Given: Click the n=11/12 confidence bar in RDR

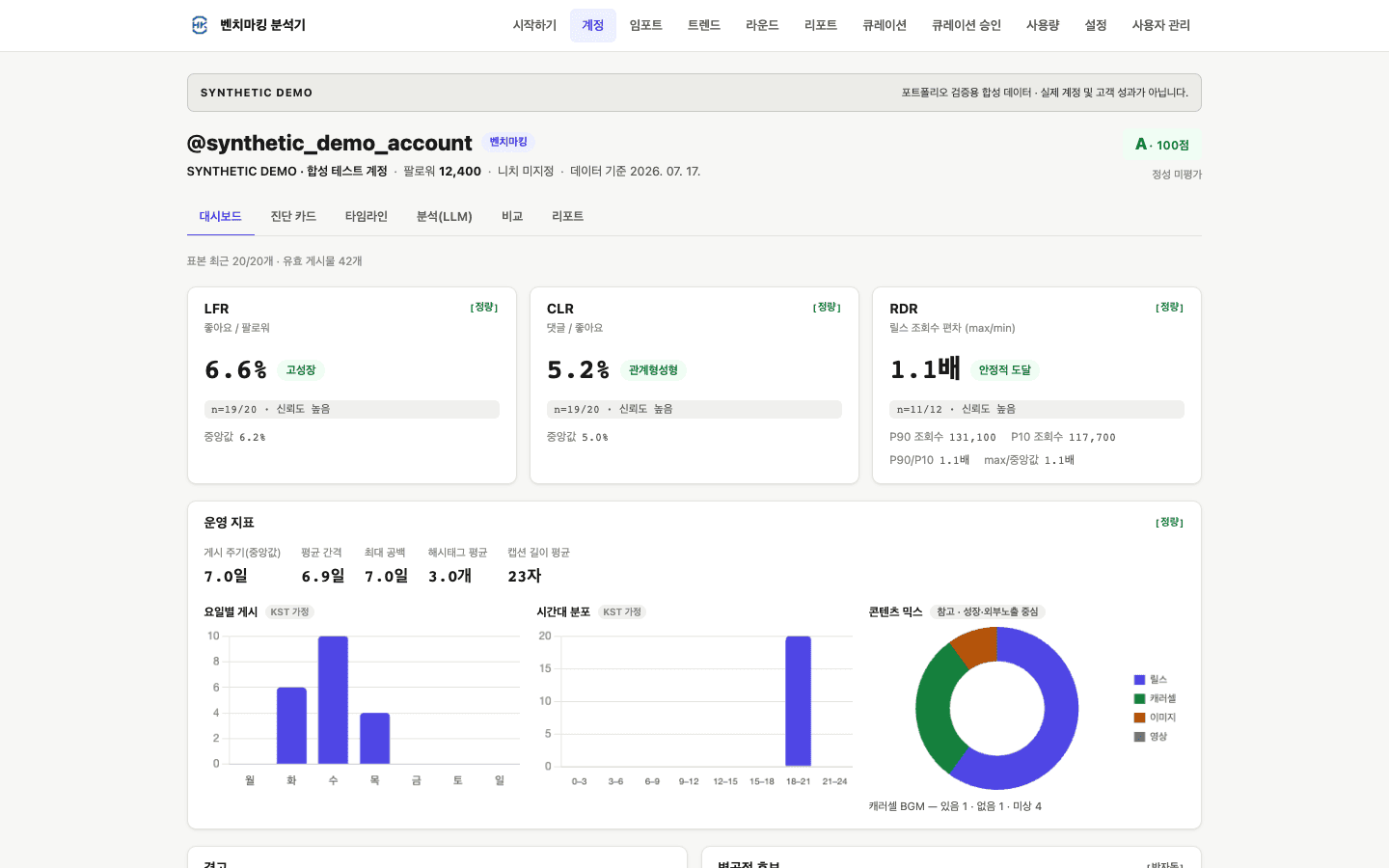Looking at the screenshot, I should coord(1037,409).
